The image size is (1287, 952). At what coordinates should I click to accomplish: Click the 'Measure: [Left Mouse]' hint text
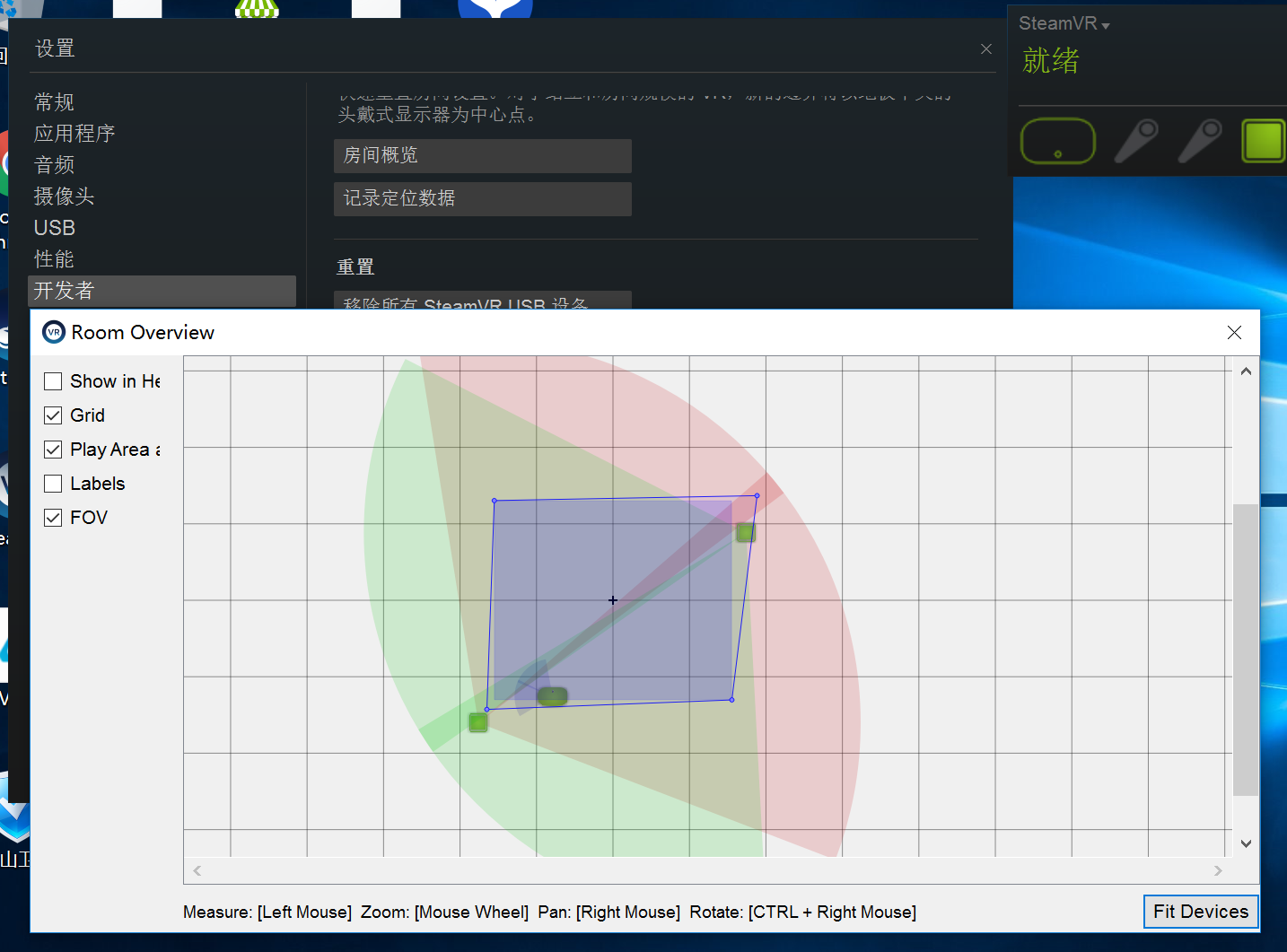coord(267,913)
